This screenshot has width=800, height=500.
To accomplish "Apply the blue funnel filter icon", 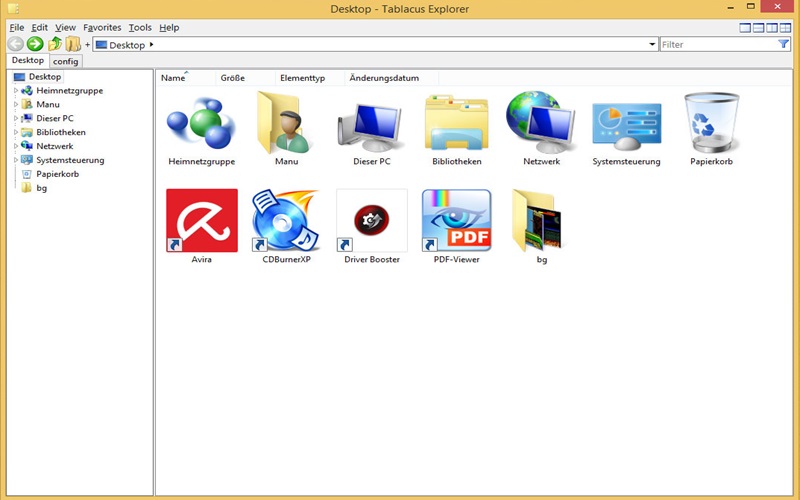I will [x=783, y=44].
